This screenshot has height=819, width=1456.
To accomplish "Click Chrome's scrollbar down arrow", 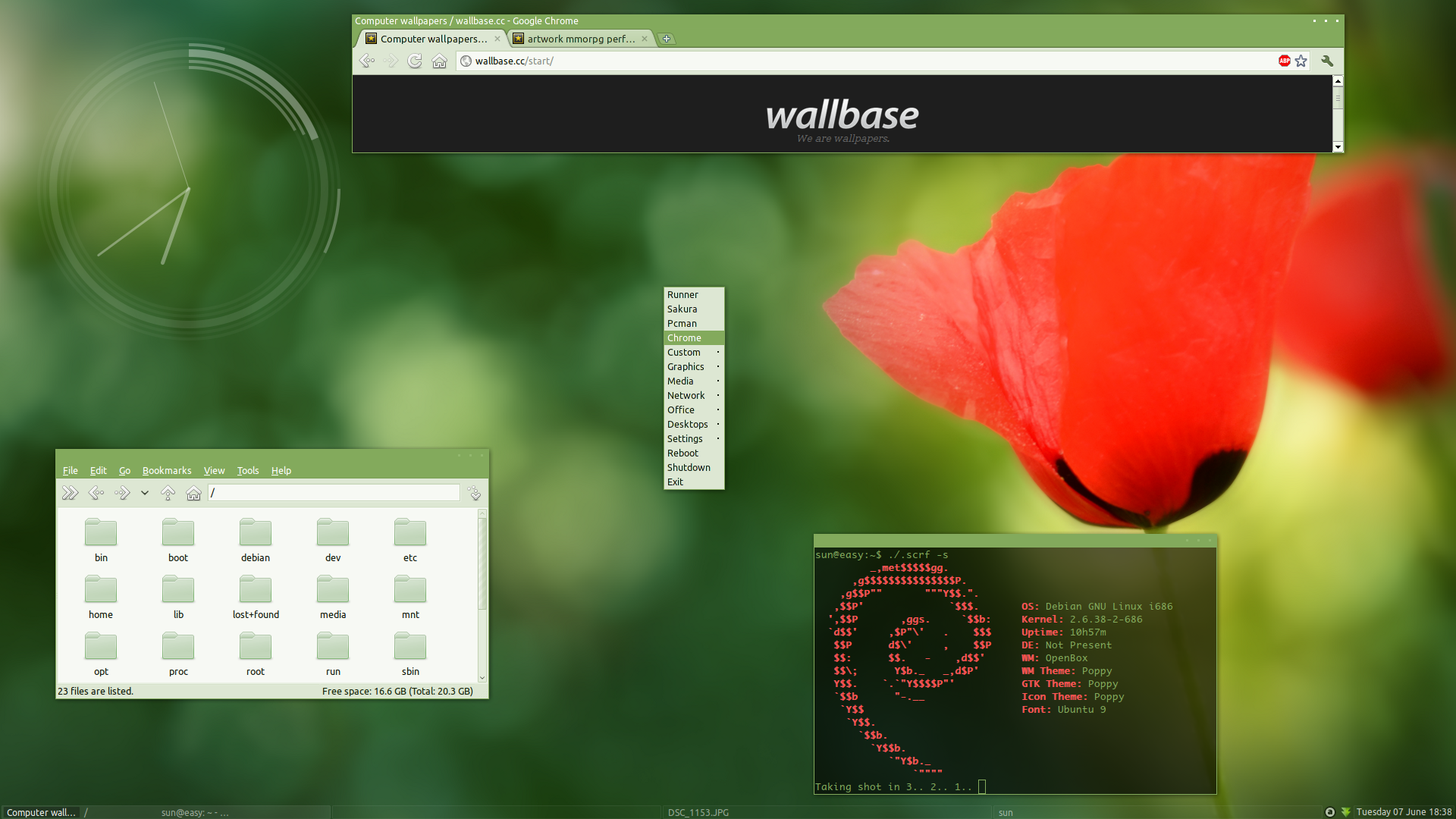I will (x=1338, y=147).
